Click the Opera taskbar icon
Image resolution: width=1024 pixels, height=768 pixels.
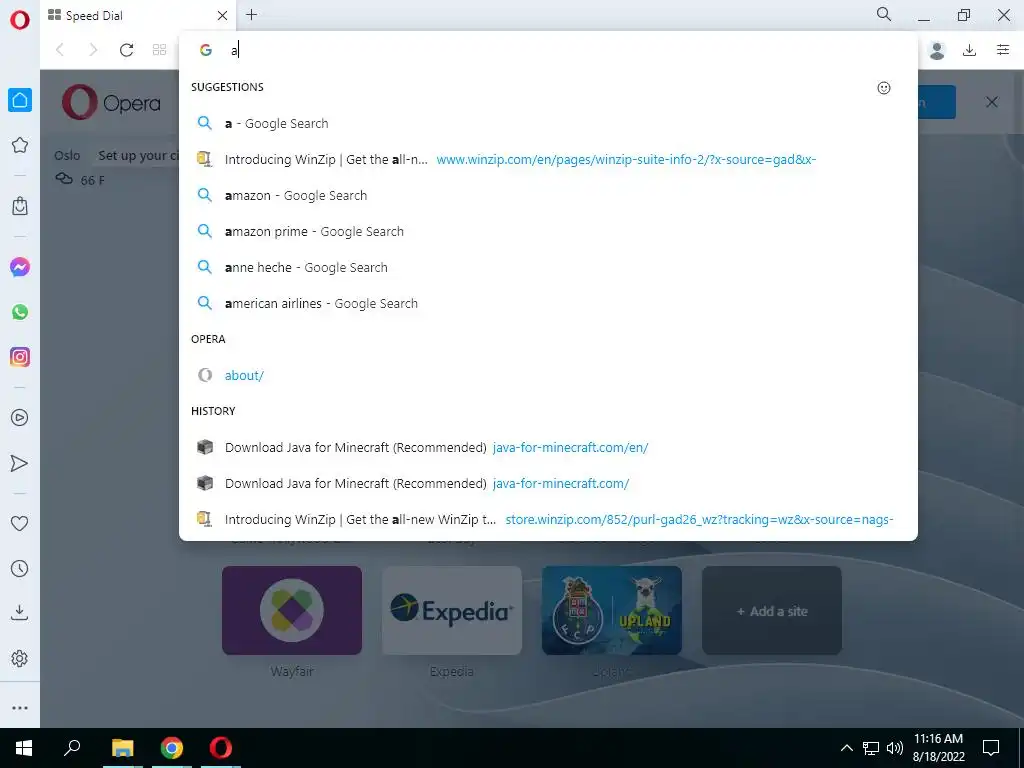(x=221, y=748)
